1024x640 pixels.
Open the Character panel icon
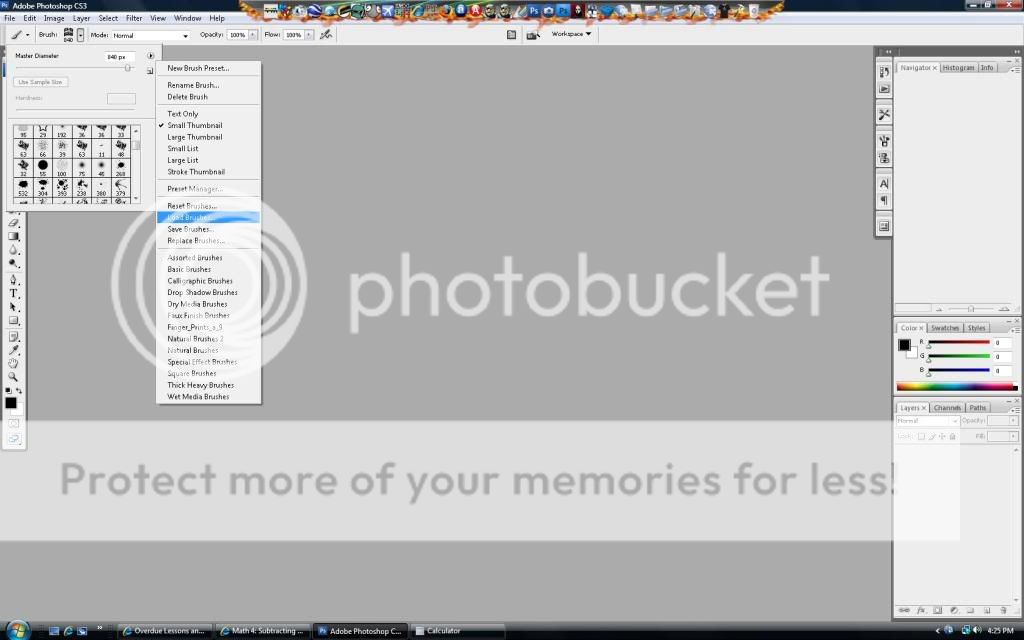point(884,184)
